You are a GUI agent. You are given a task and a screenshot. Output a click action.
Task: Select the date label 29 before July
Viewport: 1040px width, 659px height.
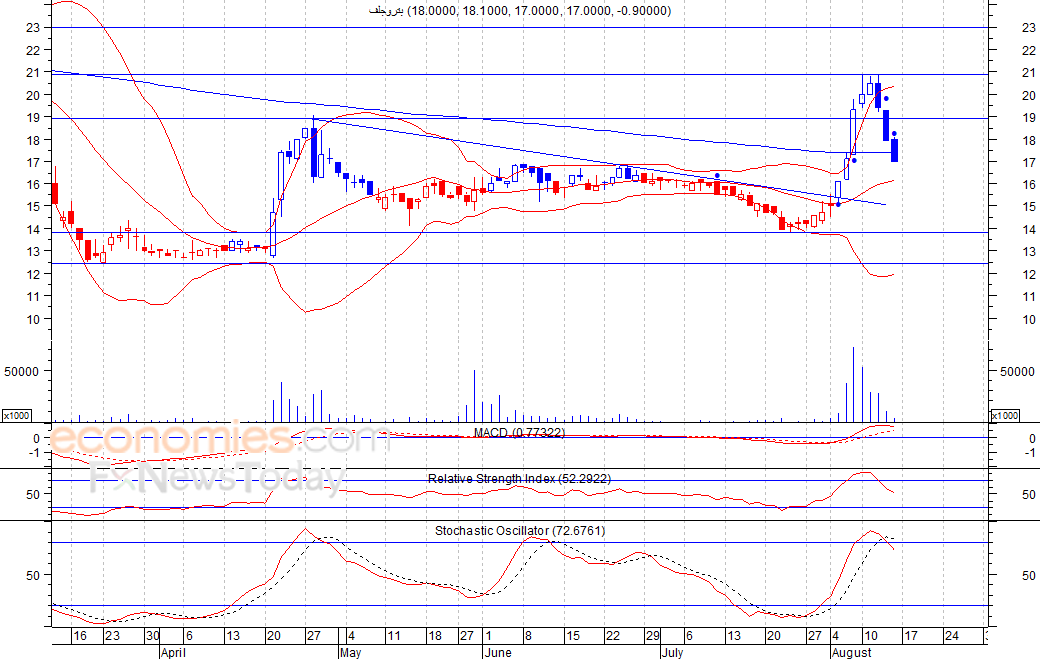point(653,636)
